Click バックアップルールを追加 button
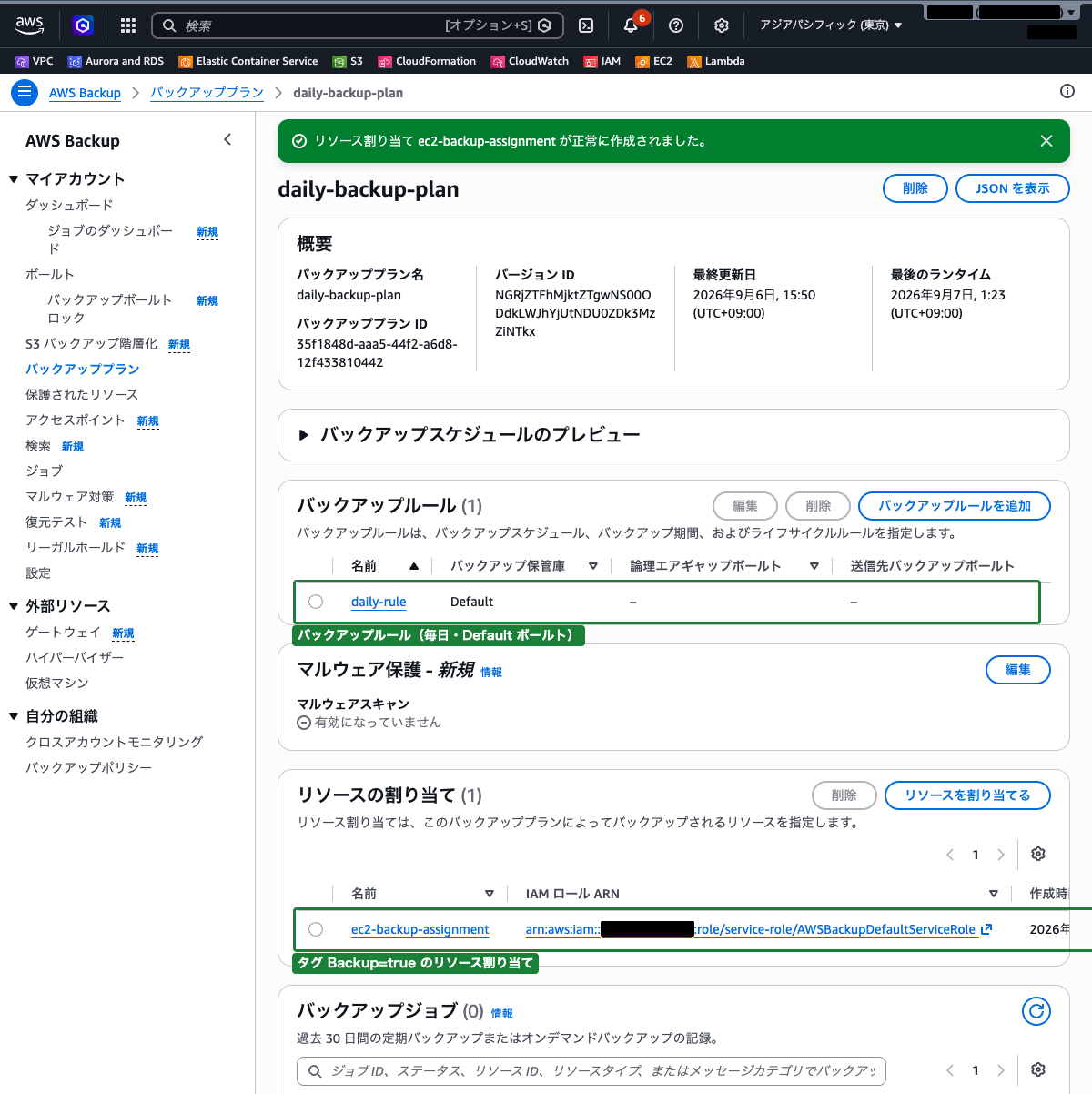Screen dimensions: 1092x1094 point(955,506)
